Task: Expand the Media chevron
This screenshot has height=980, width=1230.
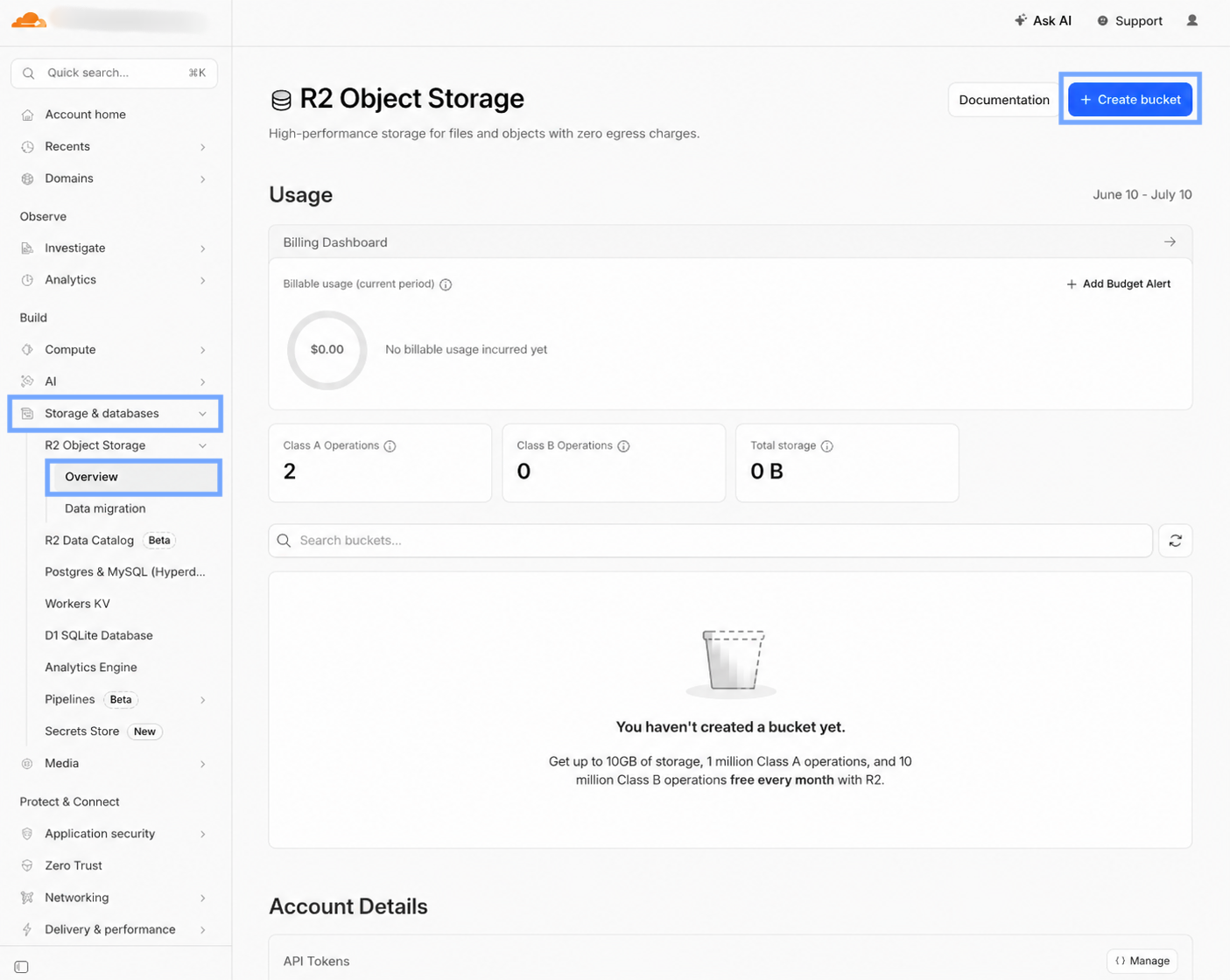Action: pos(202,764)
